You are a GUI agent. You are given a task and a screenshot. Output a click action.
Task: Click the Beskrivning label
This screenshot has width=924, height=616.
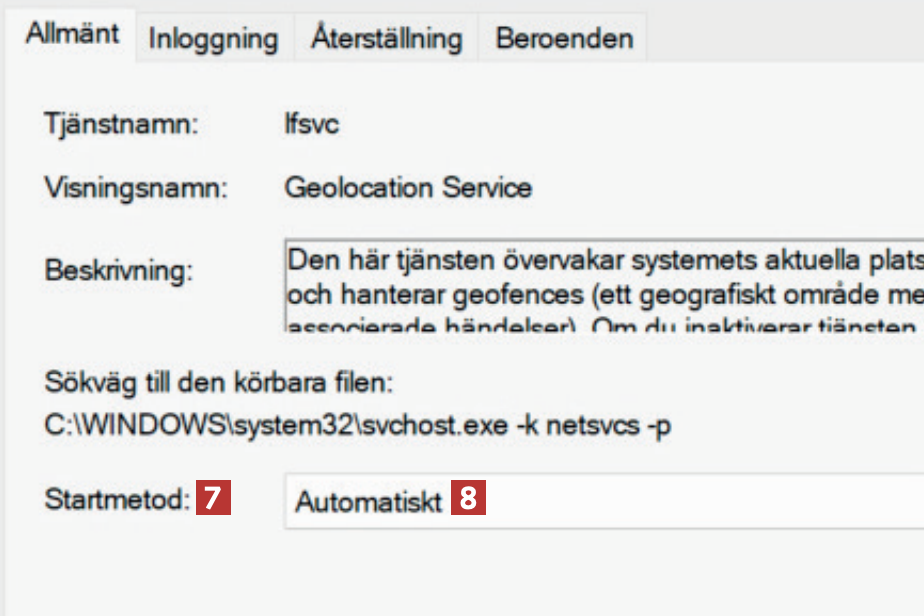(119, 271)
